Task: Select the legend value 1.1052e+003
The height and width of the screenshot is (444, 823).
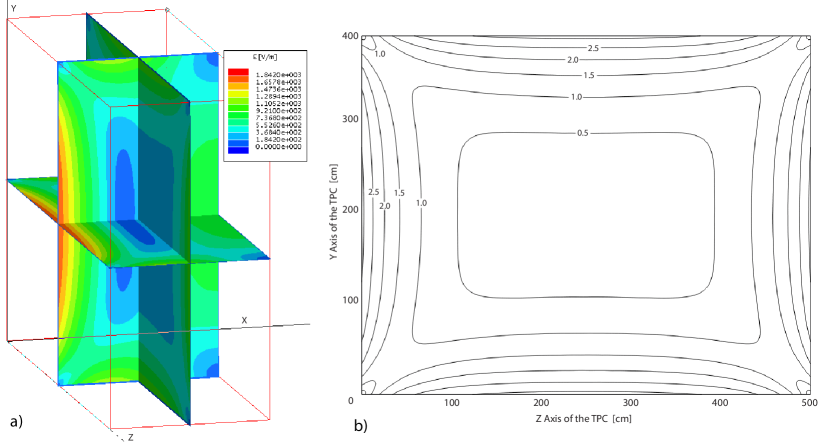Action: coord(279,103)
